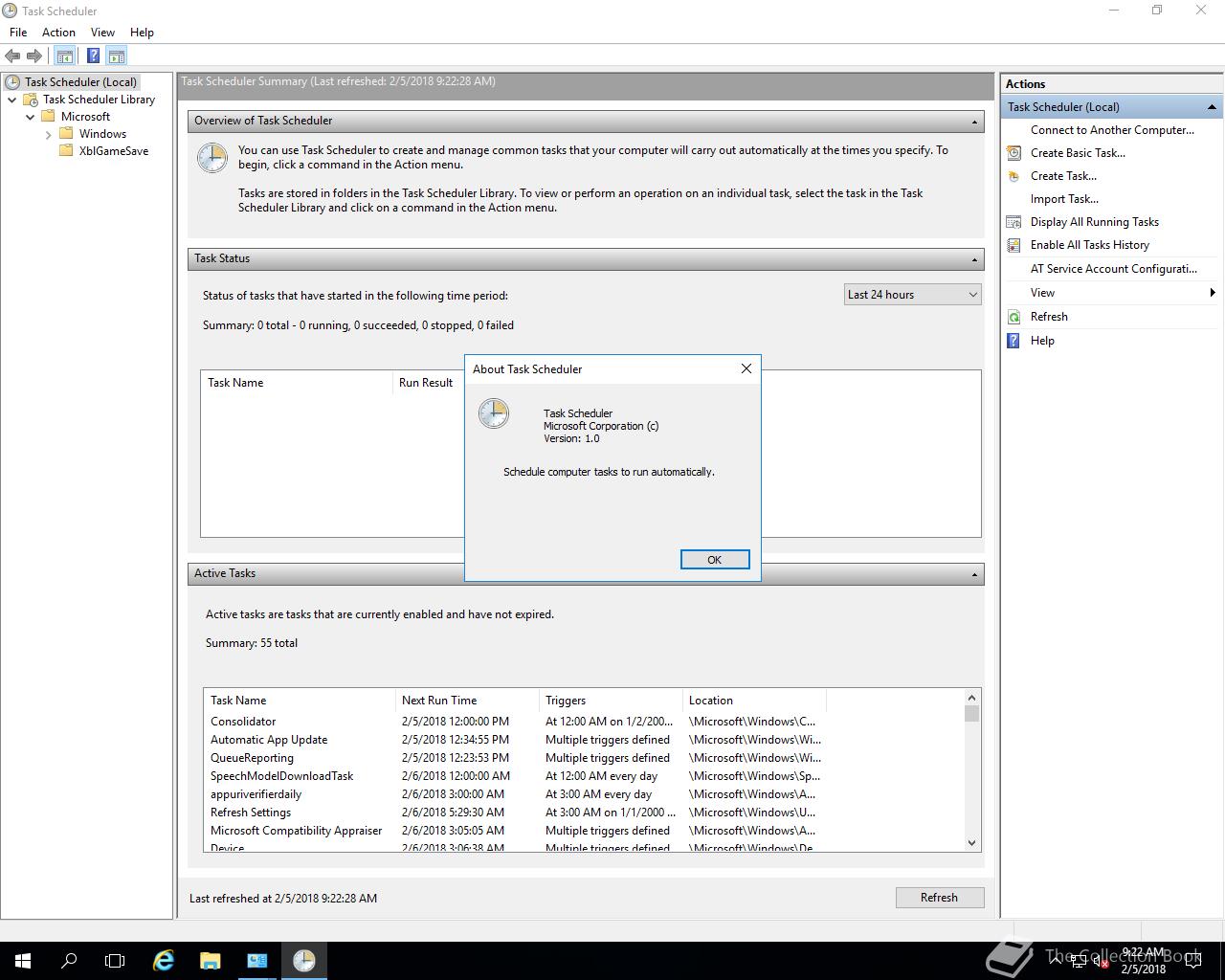Click the Back arrow toolbar icon
Image resolution: width=1225 pixels, height=980 pixels.
tap(12, 56)
